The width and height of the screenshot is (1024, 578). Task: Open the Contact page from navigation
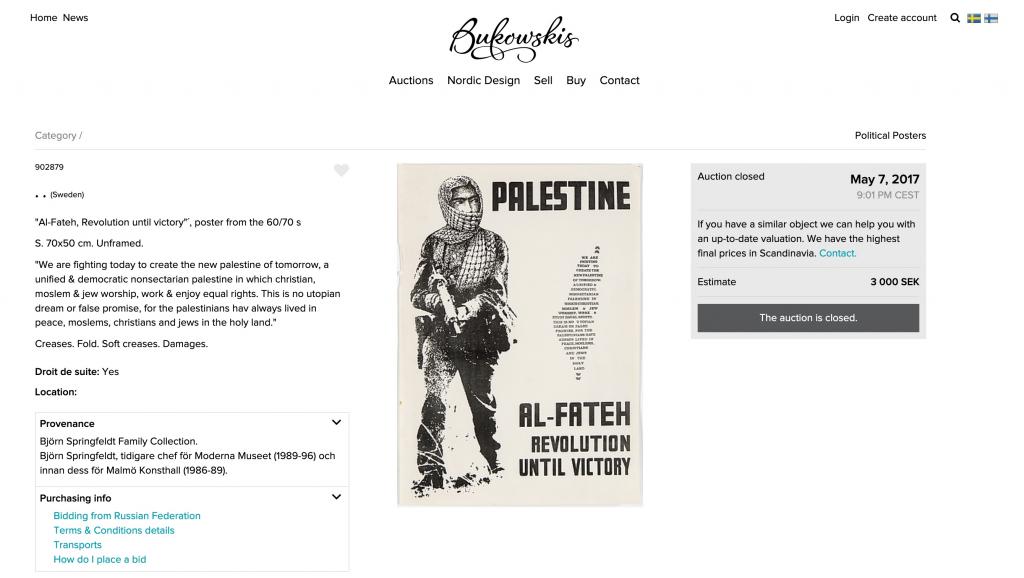tap(619, 80)
